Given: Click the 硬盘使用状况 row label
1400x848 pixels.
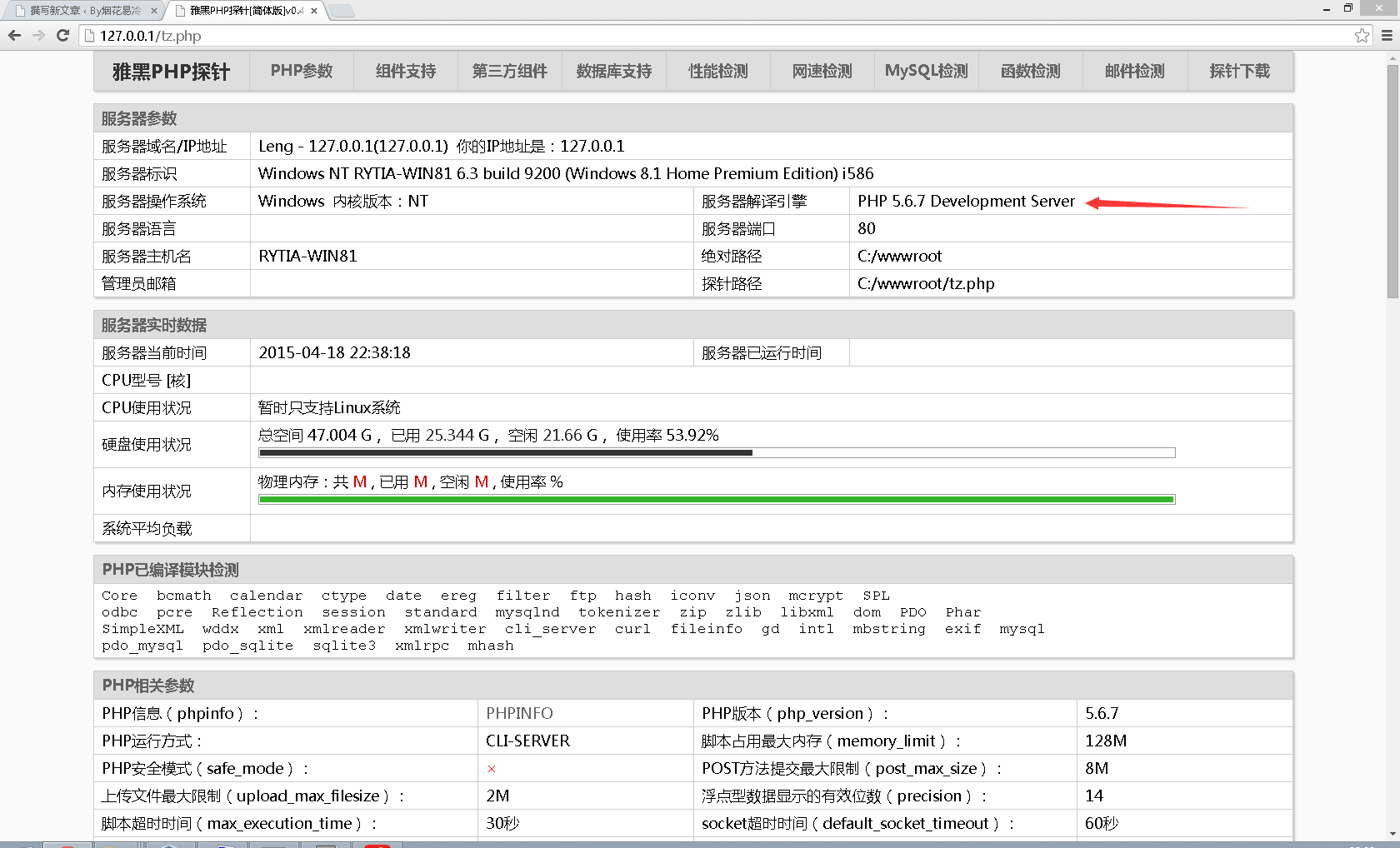Looking at the screenshot, I should pyautogui.click(x=147, y=445).
